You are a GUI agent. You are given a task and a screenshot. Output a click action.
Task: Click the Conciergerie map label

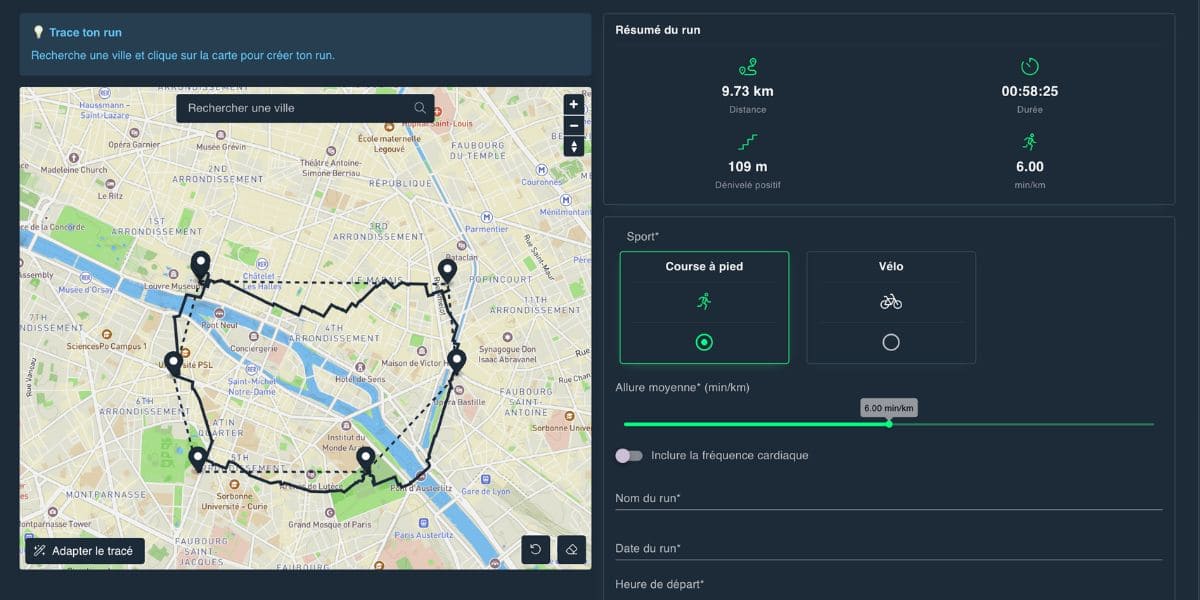coord(252,349)
